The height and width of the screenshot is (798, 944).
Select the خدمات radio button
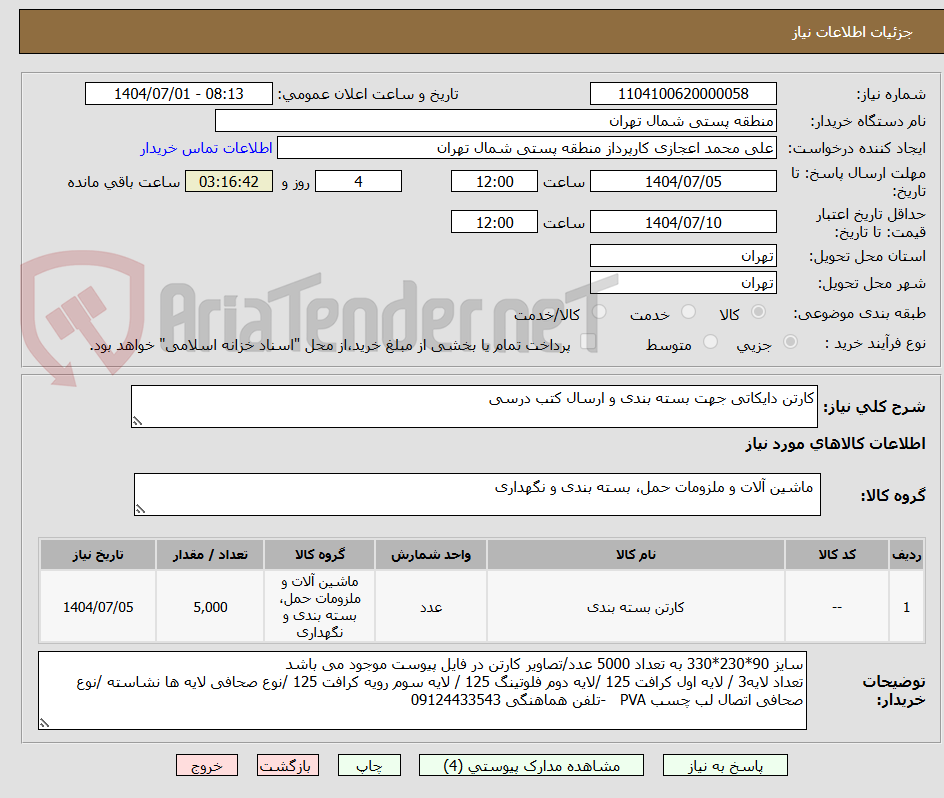pos(688,312)
